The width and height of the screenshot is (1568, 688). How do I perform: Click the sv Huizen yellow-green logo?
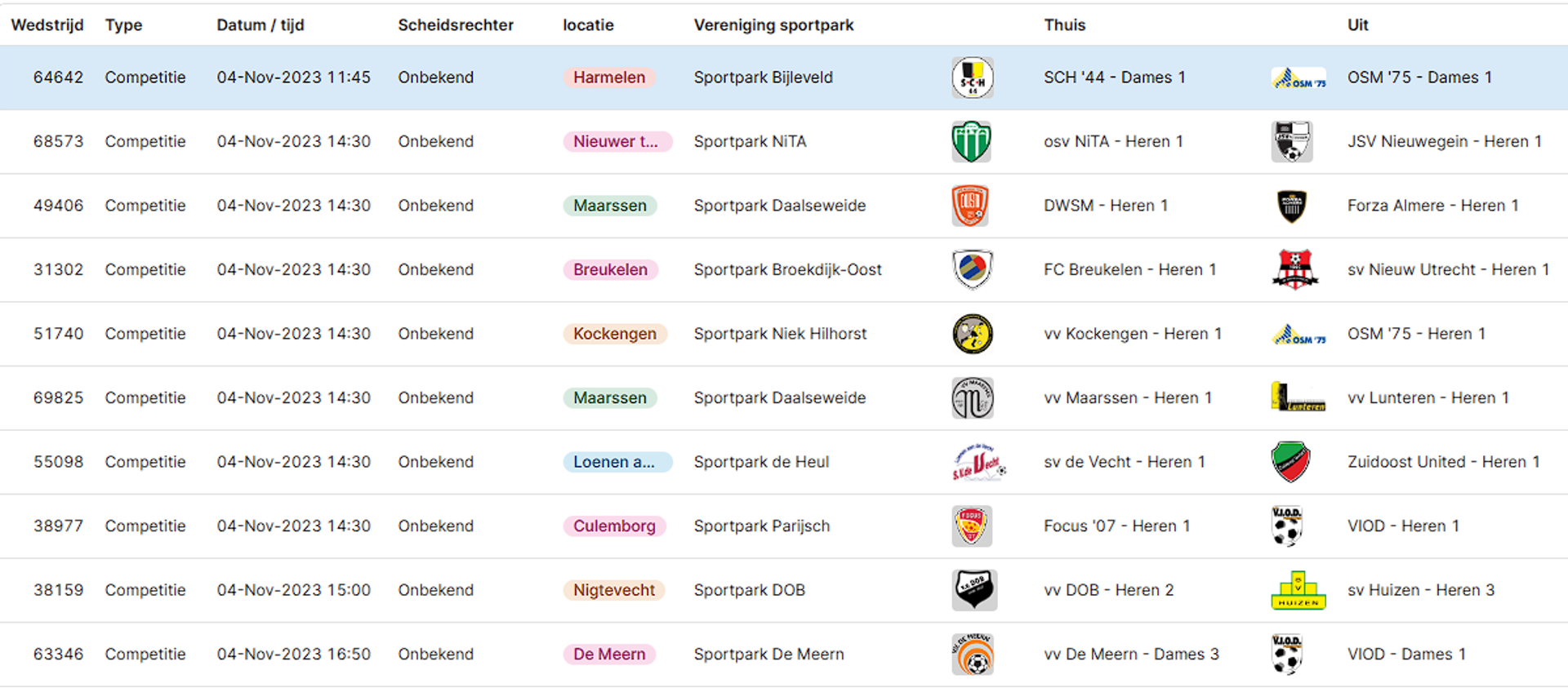click(1298, 590)
